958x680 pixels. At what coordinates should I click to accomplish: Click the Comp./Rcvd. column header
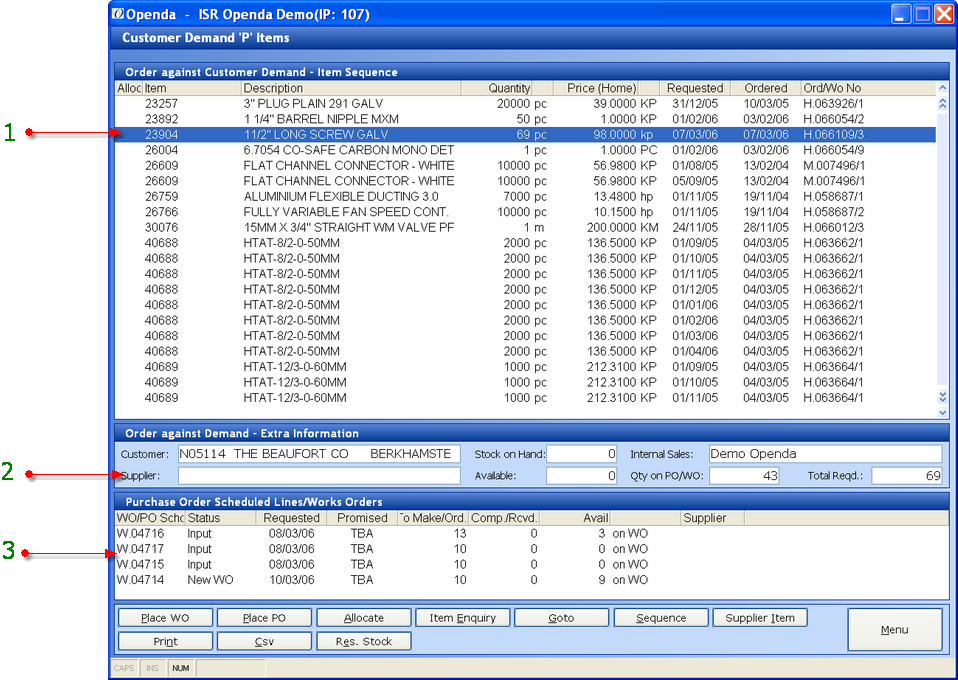[504, 517]
